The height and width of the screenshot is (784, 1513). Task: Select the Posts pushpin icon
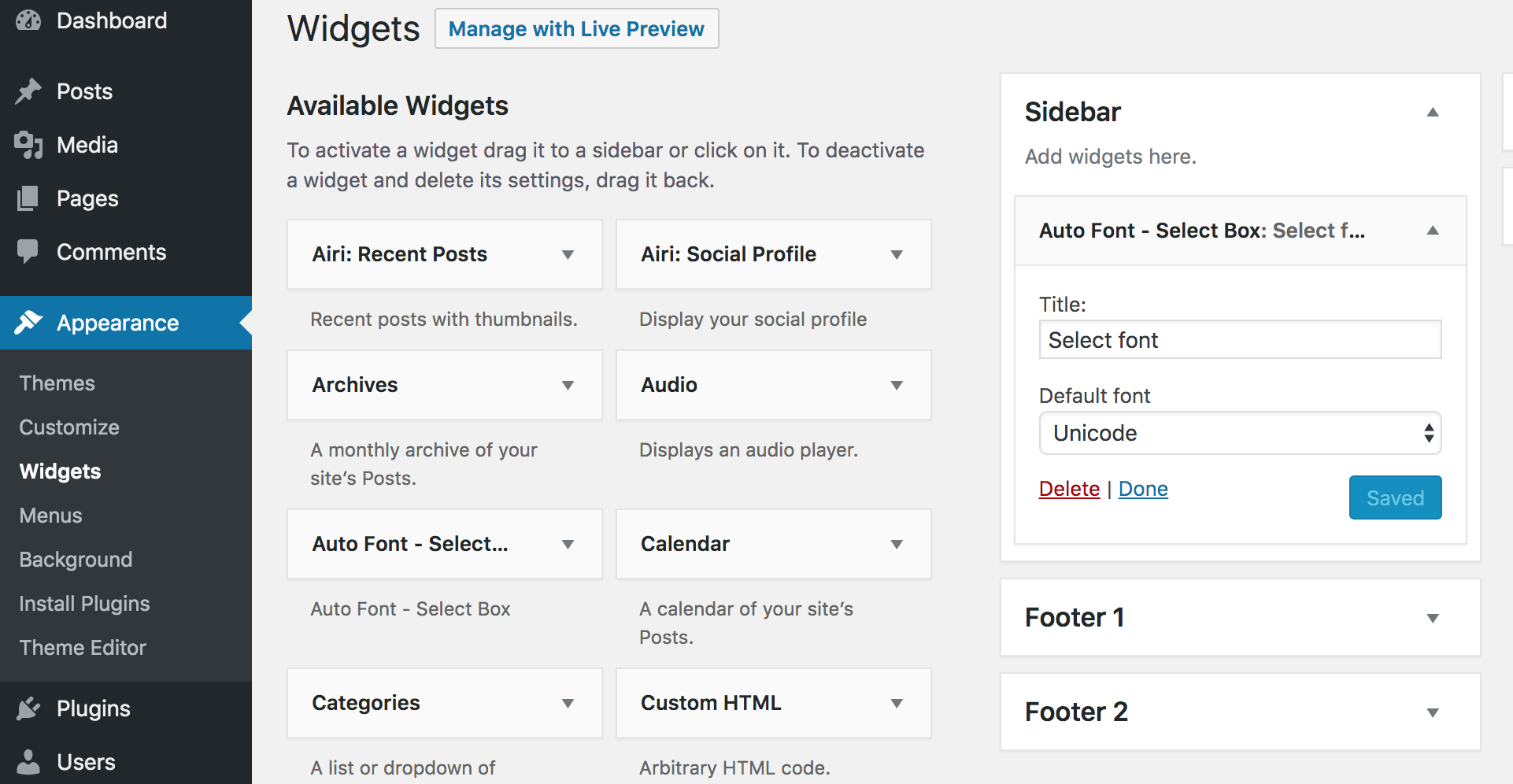click(28, 91)
